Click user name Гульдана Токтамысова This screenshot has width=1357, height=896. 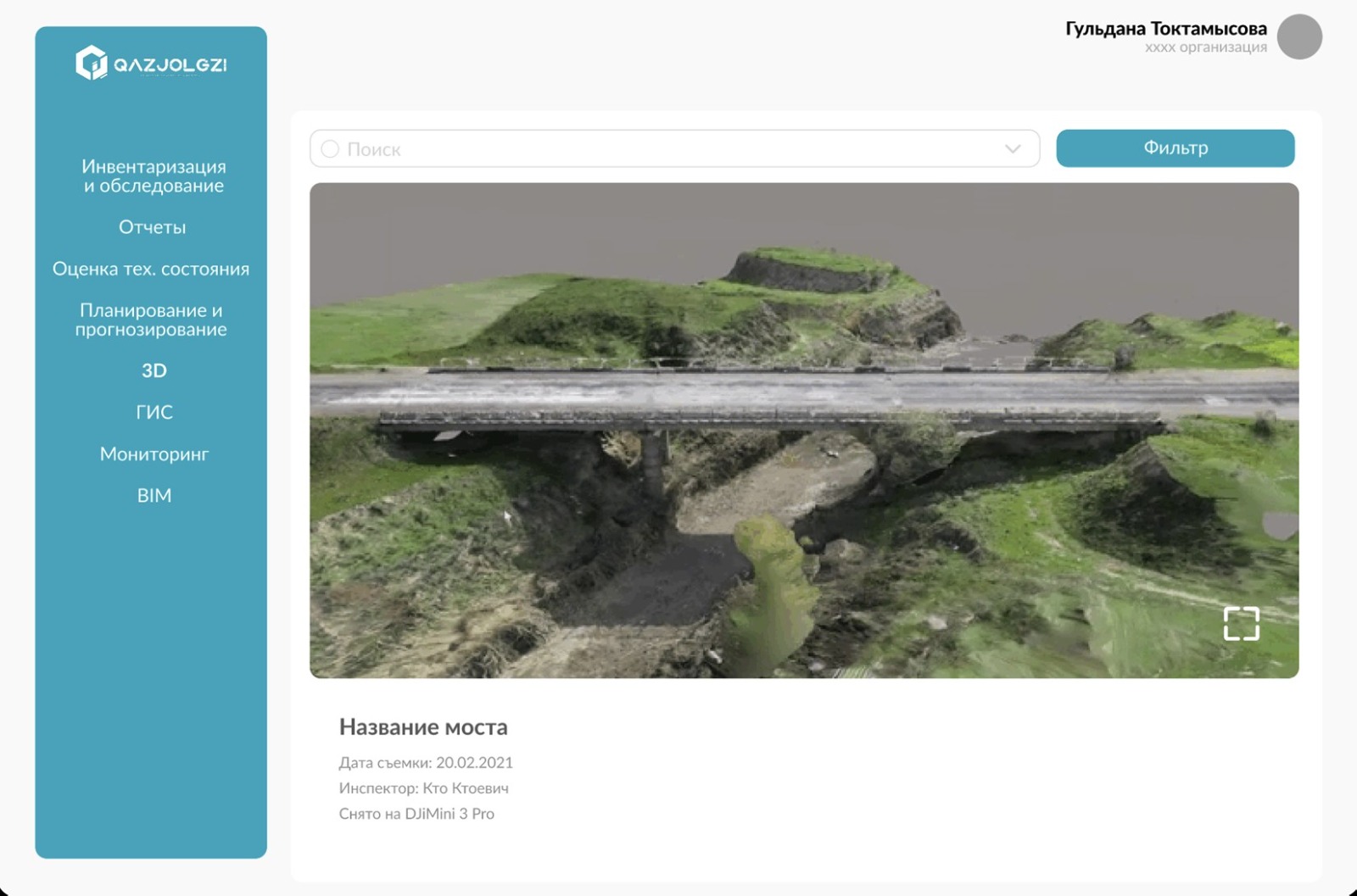(x=1165, y=28)
